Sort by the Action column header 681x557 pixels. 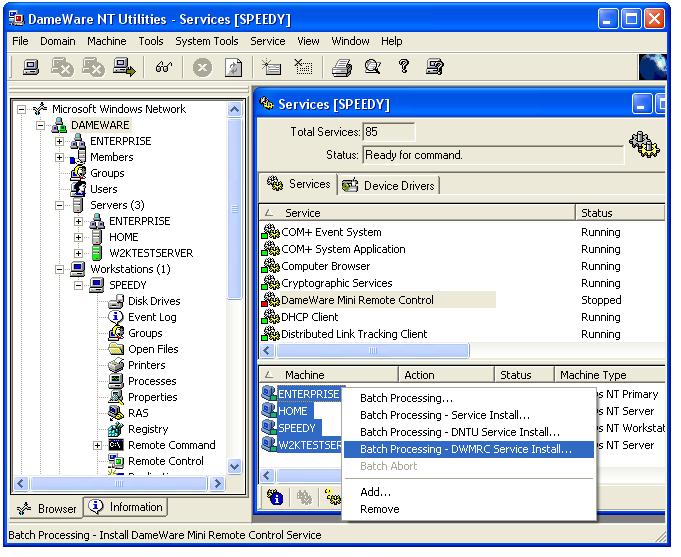(446, 375)
